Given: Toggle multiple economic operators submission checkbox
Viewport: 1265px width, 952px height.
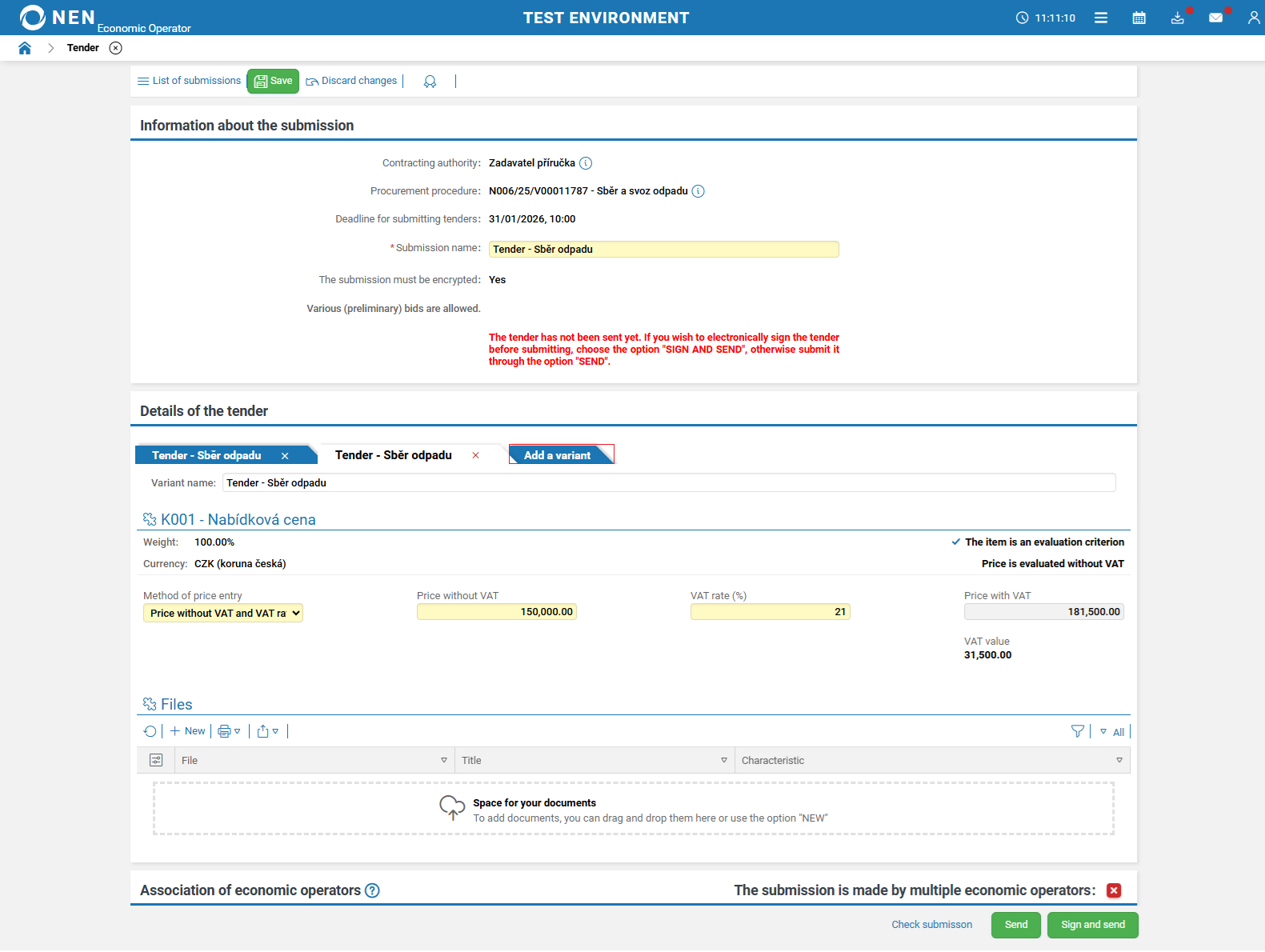Looking at the screenshot, I should tap(1113, 890).
